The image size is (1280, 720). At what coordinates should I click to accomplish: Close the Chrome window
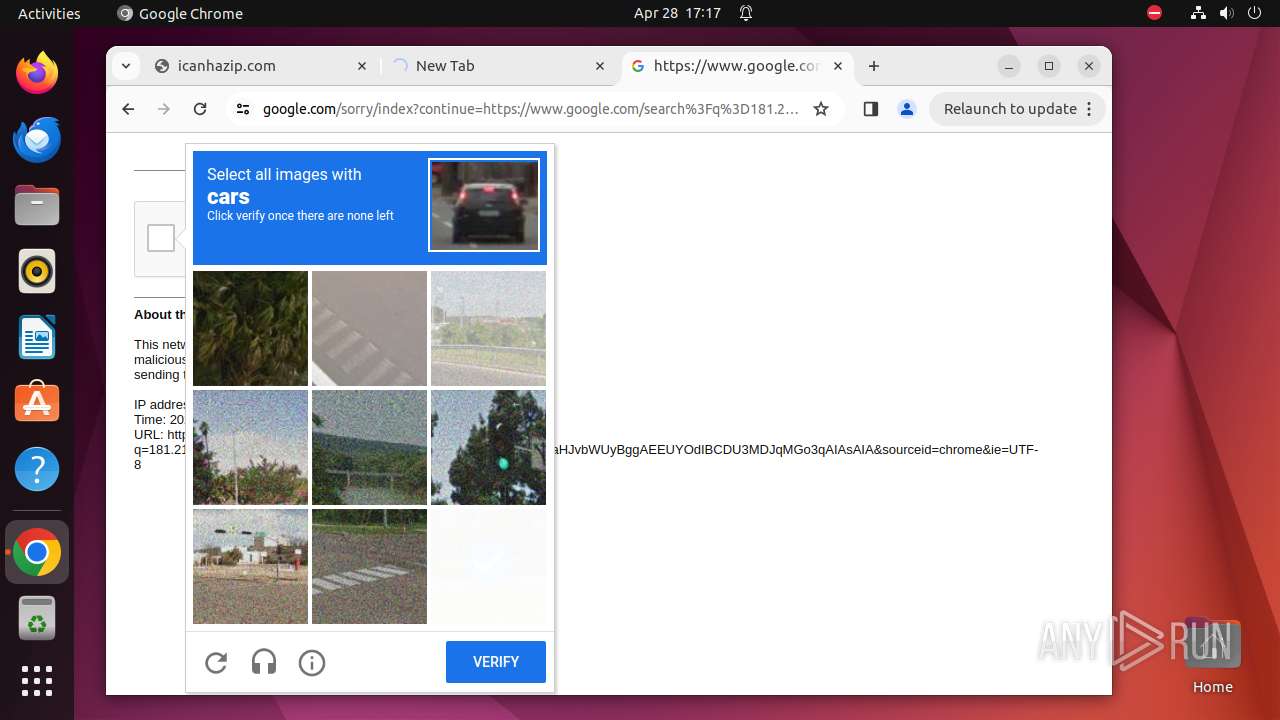click(1089, 66)
